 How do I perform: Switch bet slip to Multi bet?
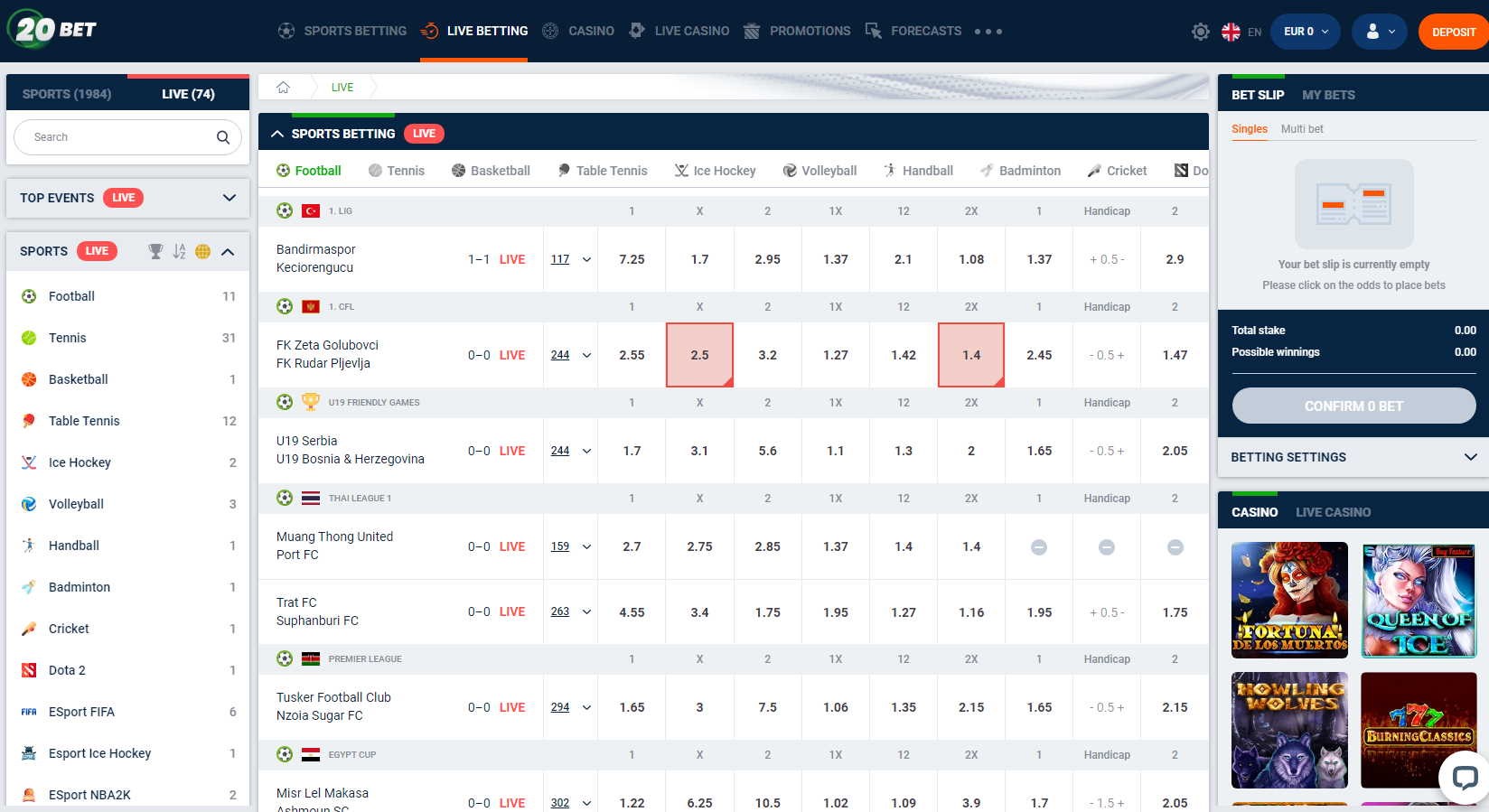[1301, 129]
